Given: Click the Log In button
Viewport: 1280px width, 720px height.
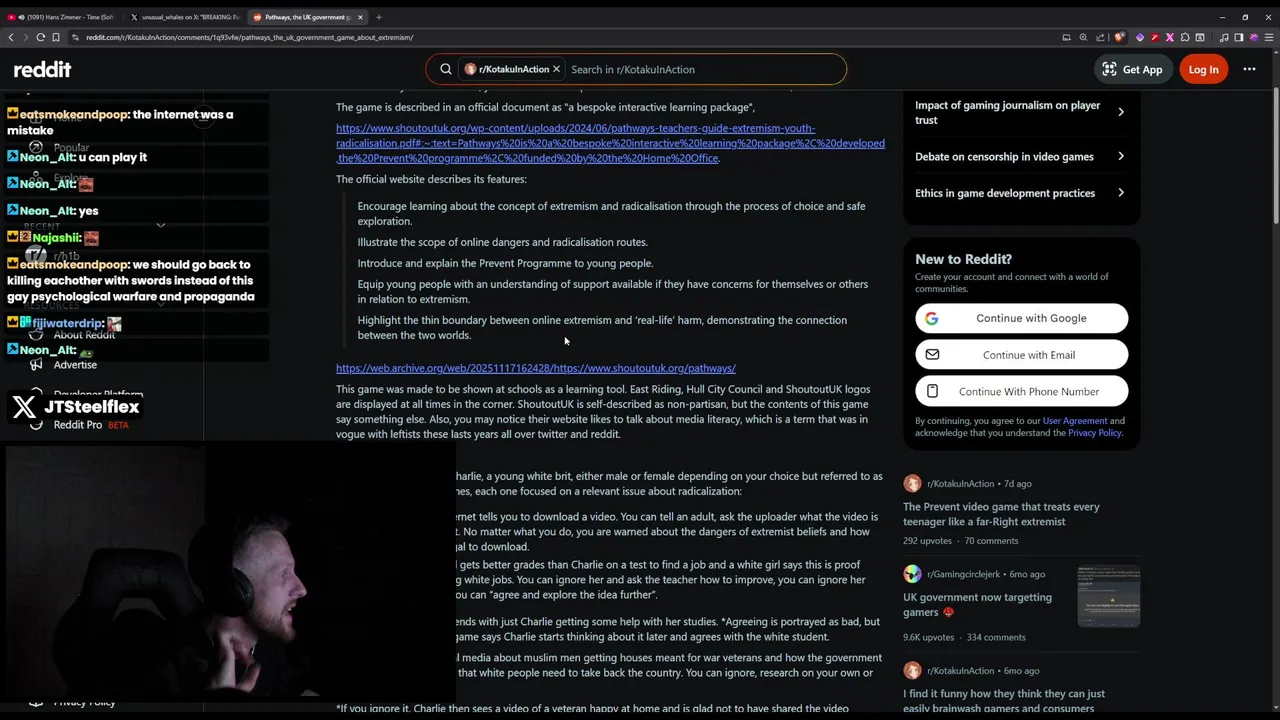Looking at the screenshot, I should click(1203, 69).
